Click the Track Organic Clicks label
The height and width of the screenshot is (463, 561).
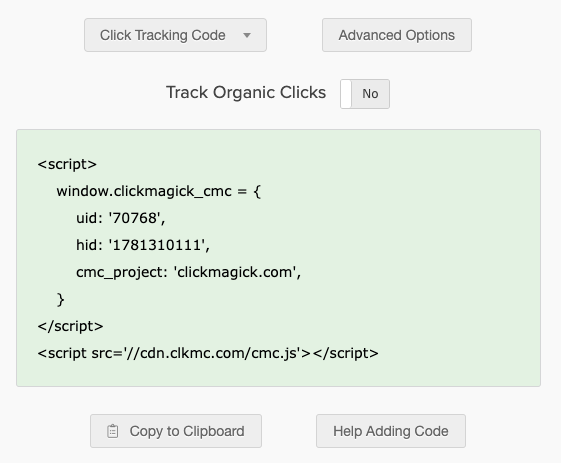(246, 92)
